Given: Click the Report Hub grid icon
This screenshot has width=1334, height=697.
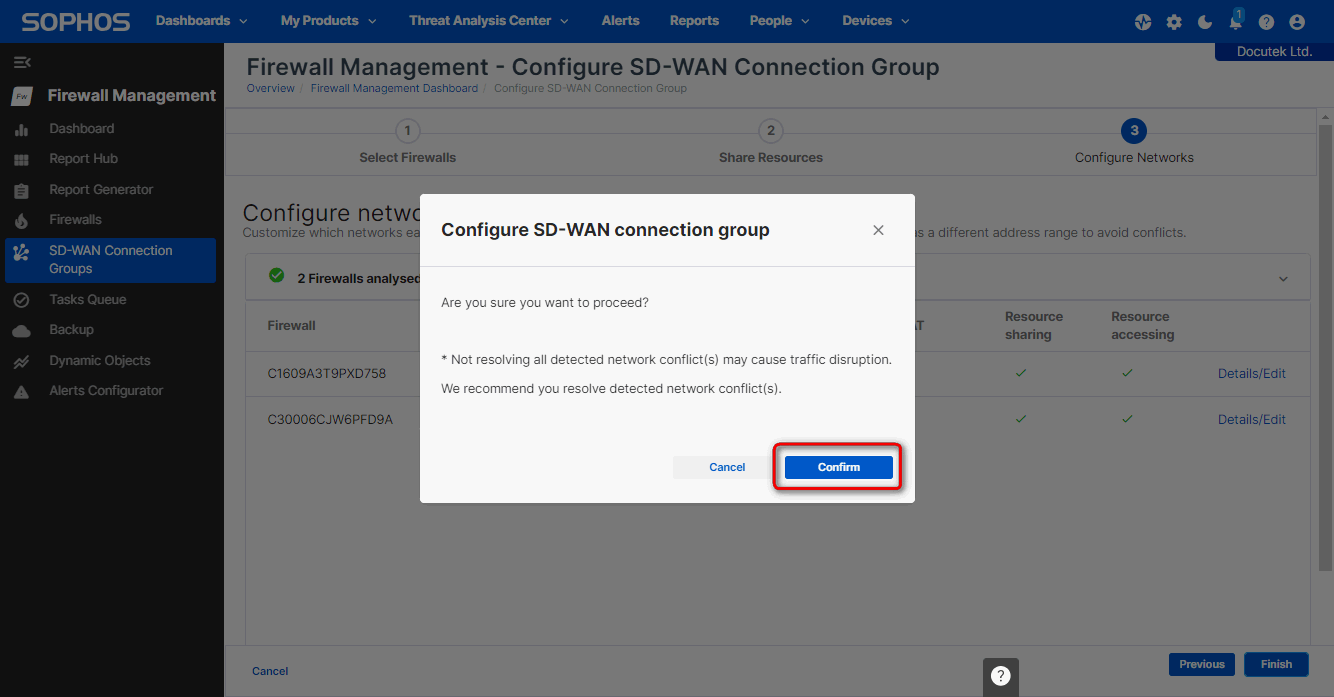Looking at the screenshot, I should point(21,160).
